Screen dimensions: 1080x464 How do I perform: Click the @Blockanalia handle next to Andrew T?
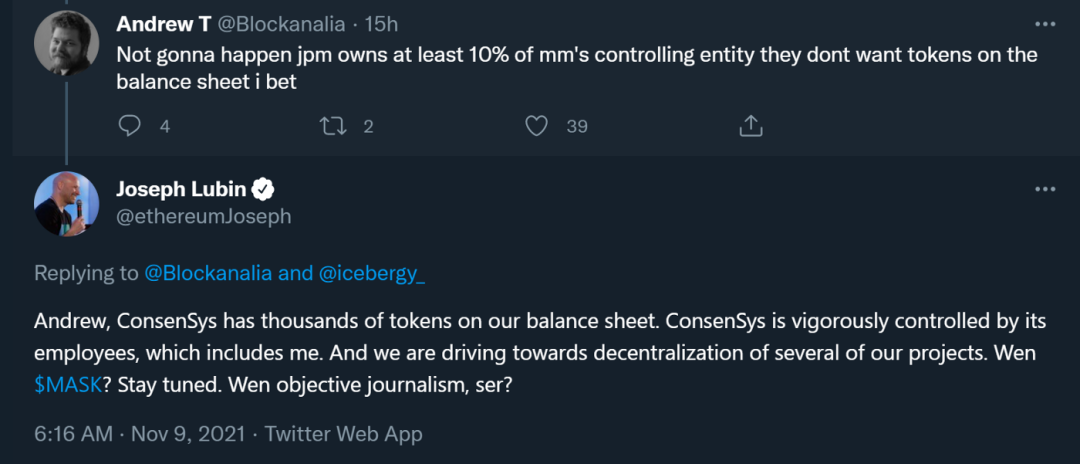(281, 24)
